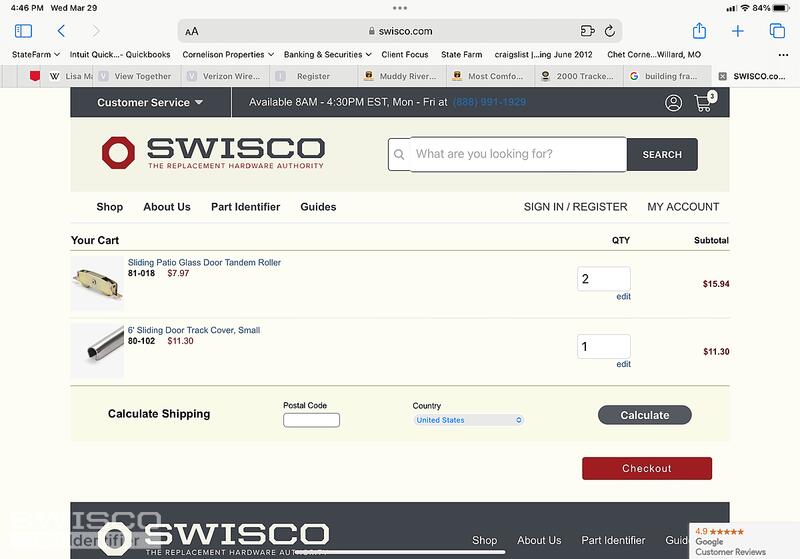Open craigslist June 2012 bookmark
The image size is (800, 559).
tap(543, 55)
